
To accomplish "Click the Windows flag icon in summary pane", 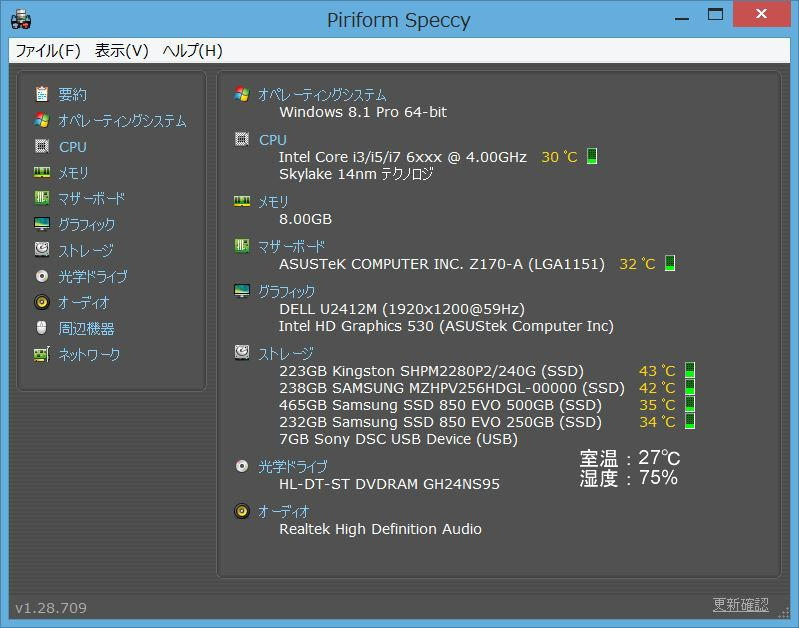I will click(x=242, y=94).
